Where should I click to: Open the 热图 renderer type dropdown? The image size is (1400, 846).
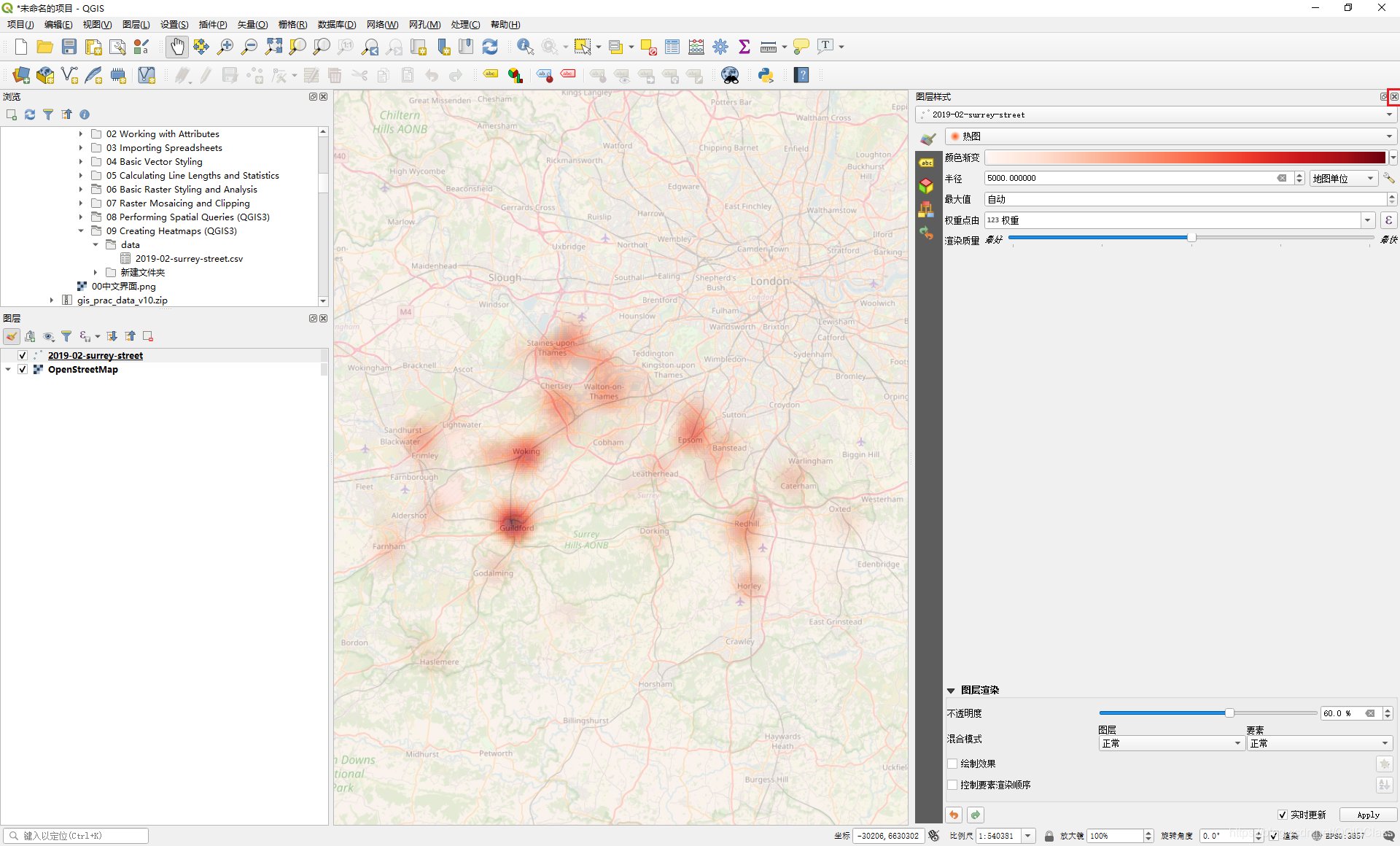click(1170, 136)
